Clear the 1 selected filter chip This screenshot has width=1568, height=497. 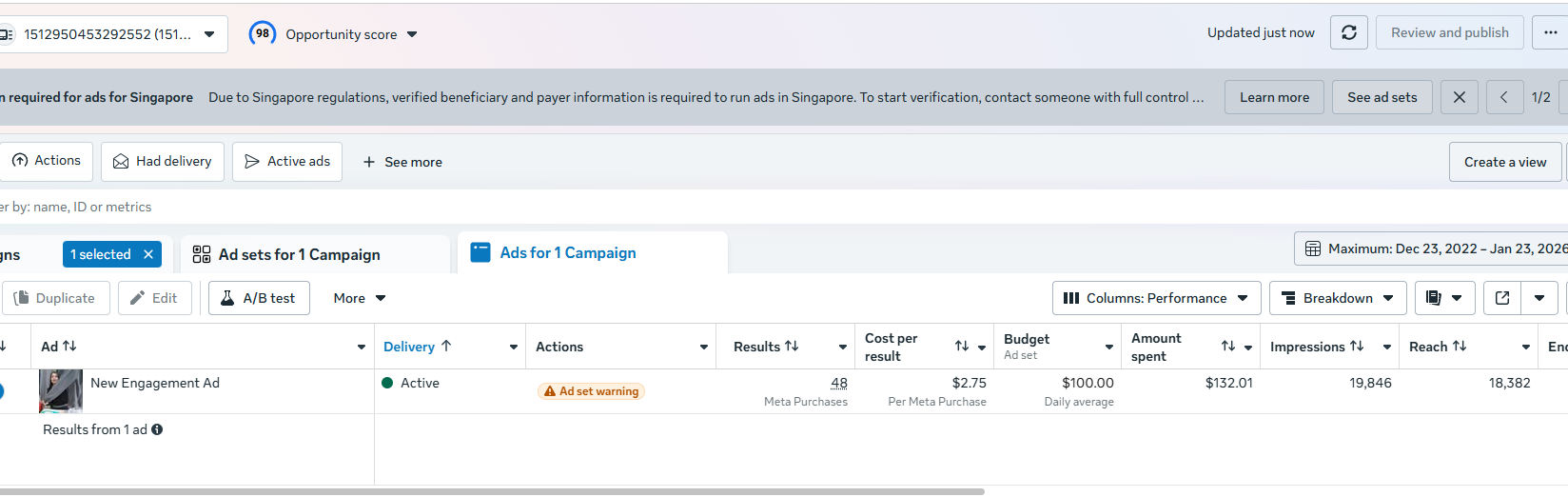[148, 254]
